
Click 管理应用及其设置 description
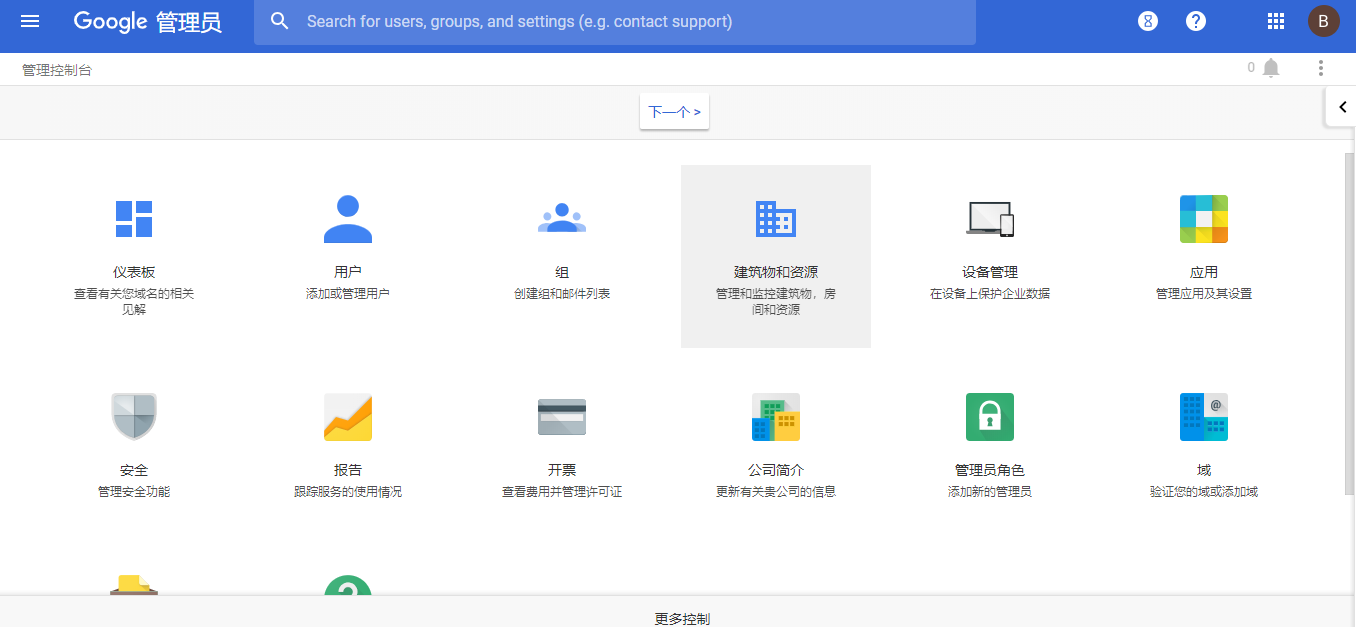(1204, 294)
